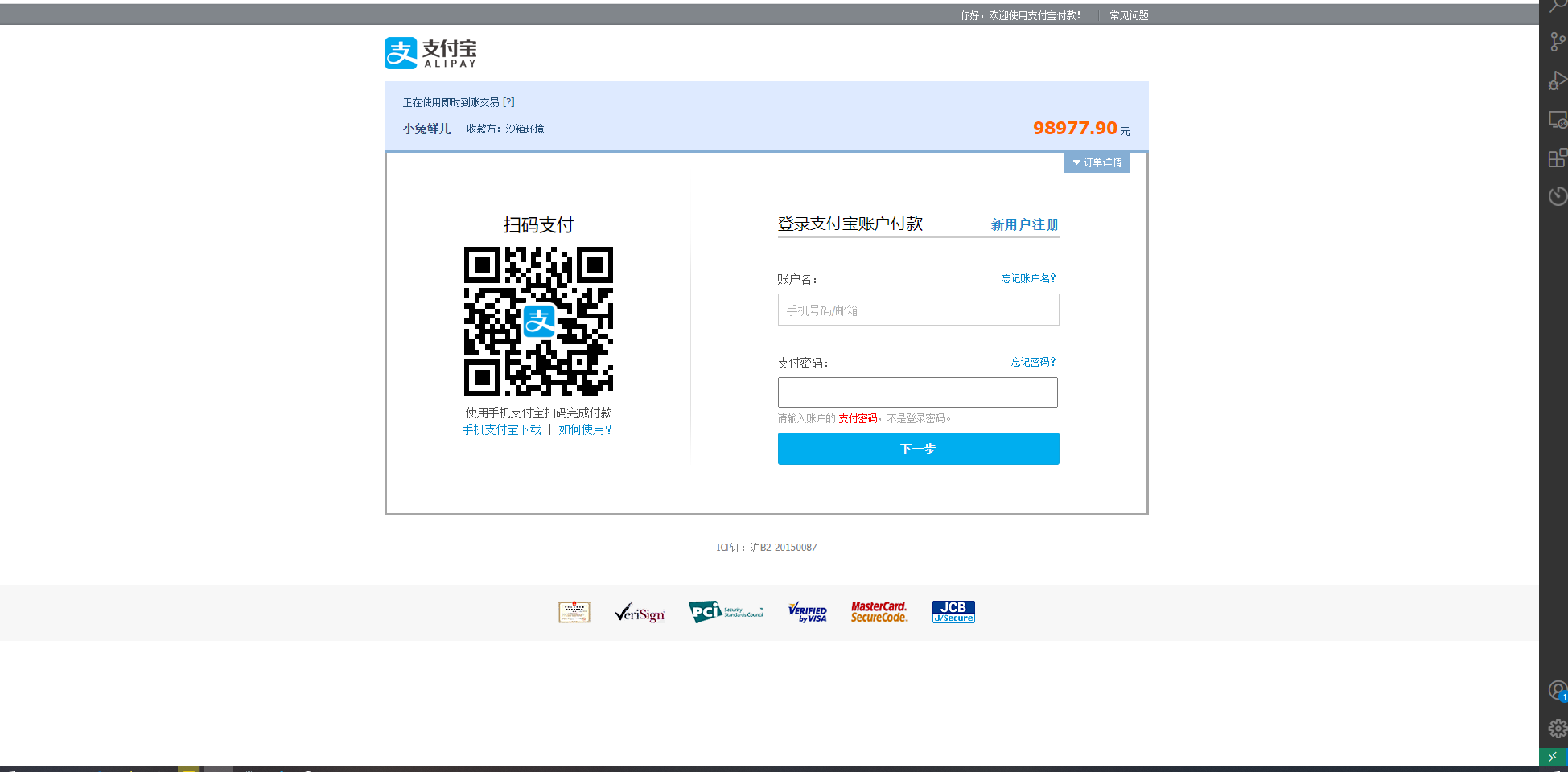Image resolution: width=1568 pixels, height=772 pixels.
Task: Click the 你好,欢迎使用支付宝付款! greeting
Action: [x=1020, y=15]
